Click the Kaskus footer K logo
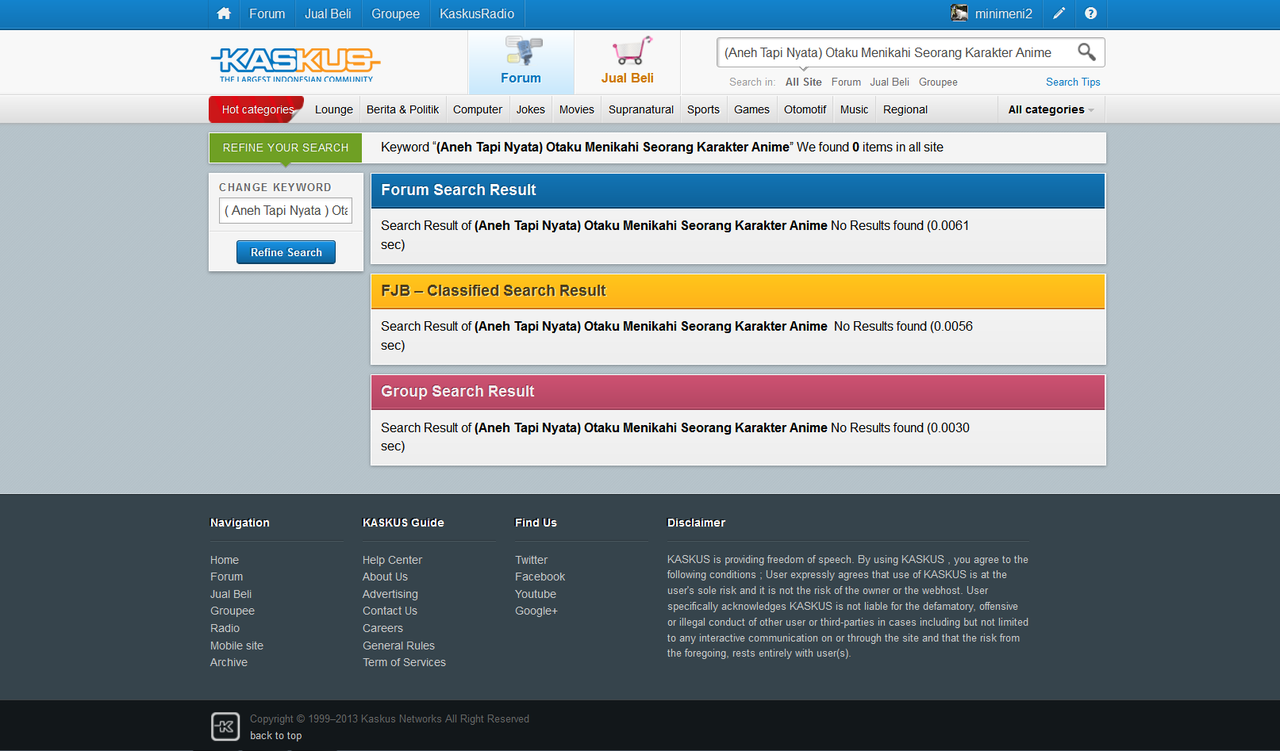This screenshot has height=751, width=1280. [225, 726]
